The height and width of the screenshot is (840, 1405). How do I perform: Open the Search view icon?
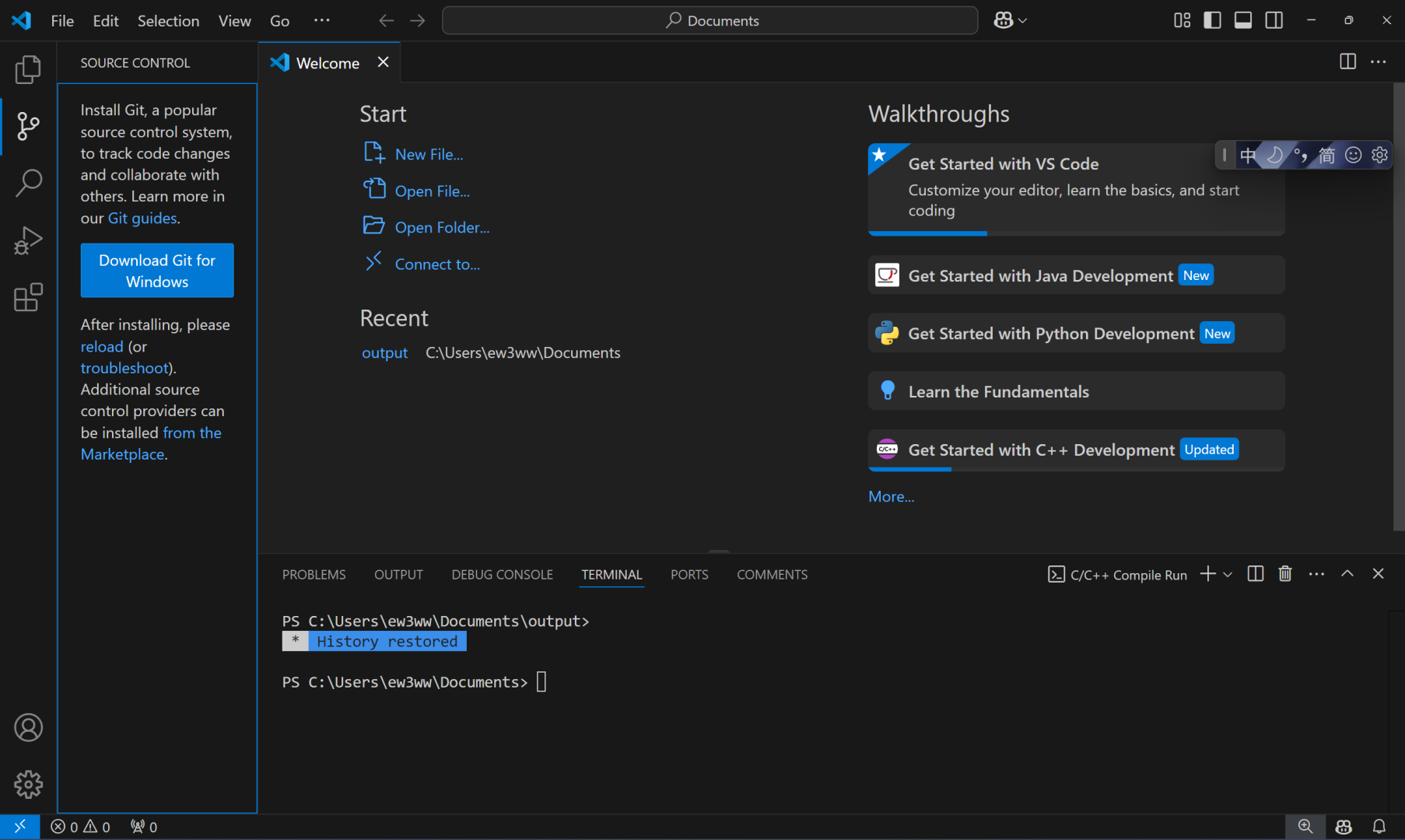coord(28,183)
